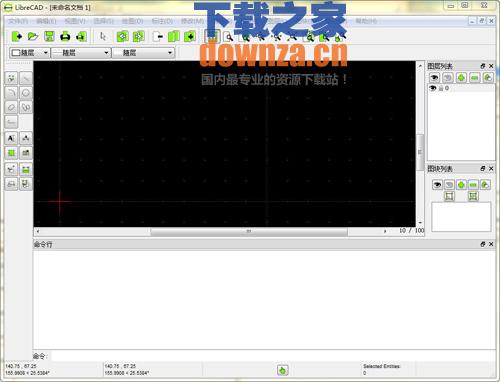Image resolution: width=500 pixels, height=382 pixels.
Task: Click the horizontal scrollbar thumb below canvas
Action: pos(249,231)
